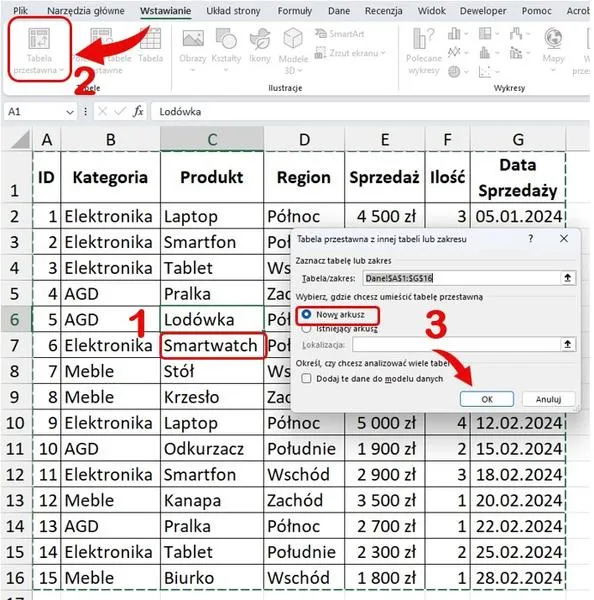Insert a table with the Tabela icon

click(x=150, y=39)
